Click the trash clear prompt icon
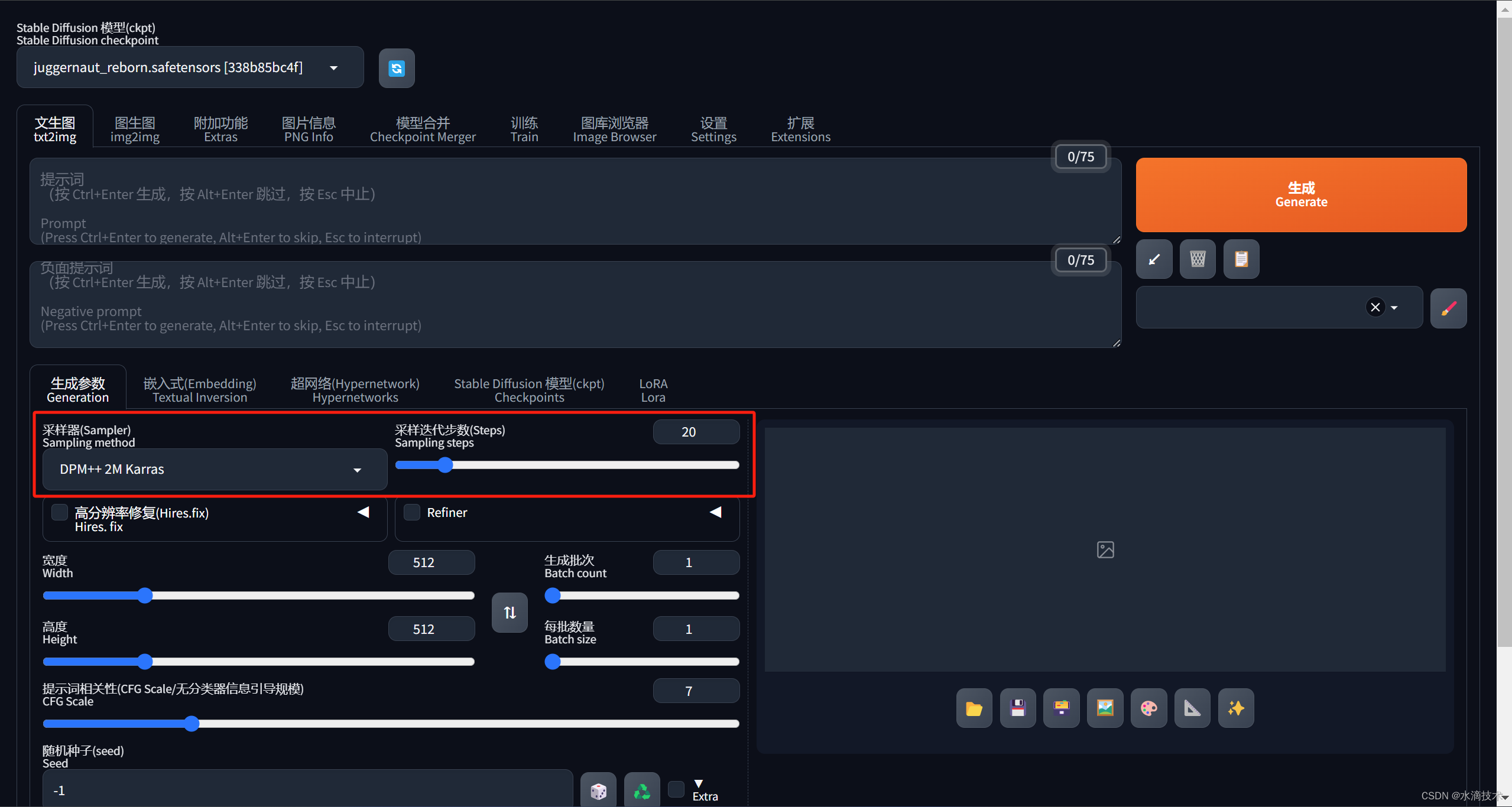1512x807 pixels. [x=1198, y=259]
